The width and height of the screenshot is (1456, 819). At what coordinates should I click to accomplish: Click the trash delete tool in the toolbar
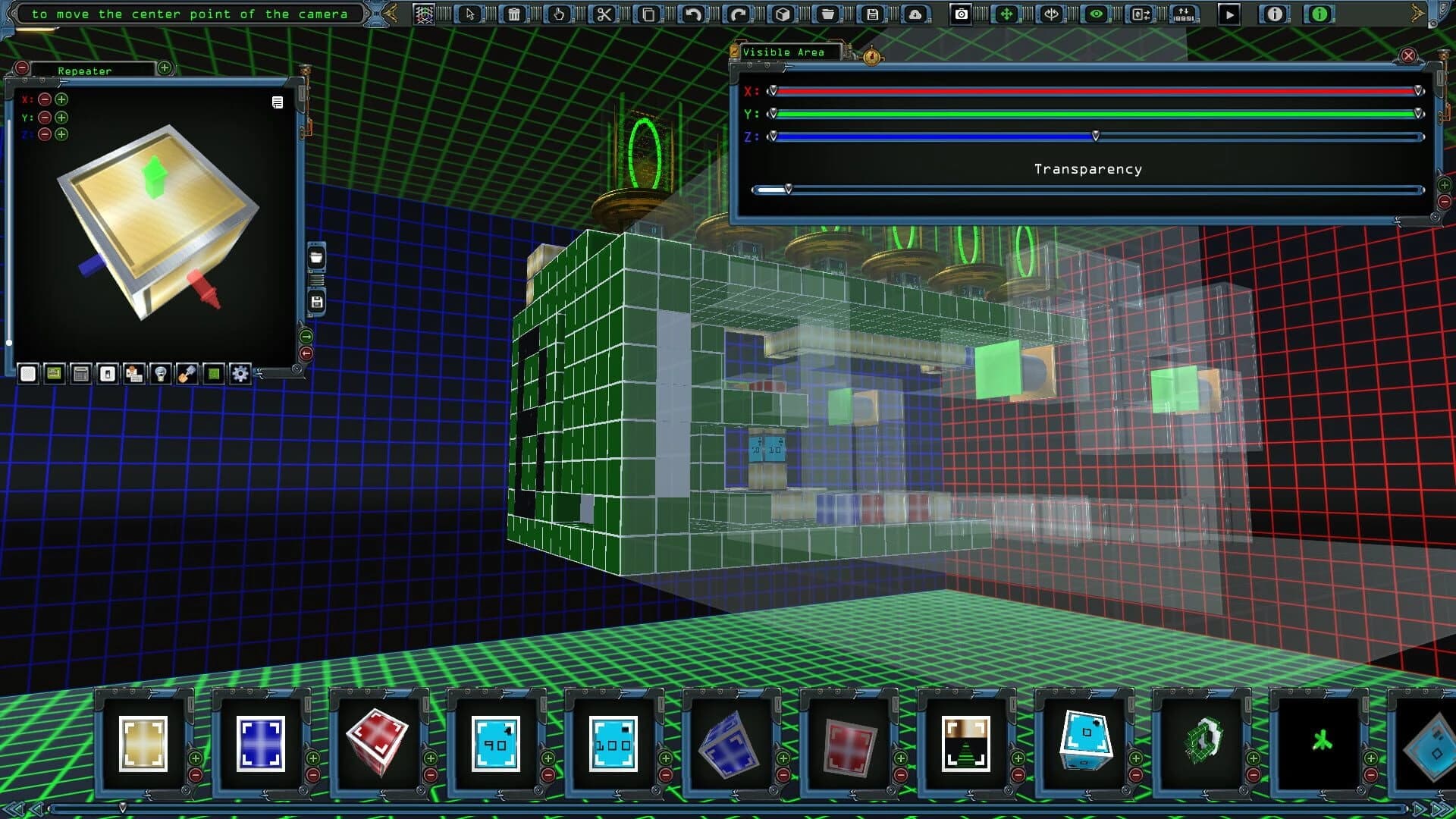pos(515,13)
